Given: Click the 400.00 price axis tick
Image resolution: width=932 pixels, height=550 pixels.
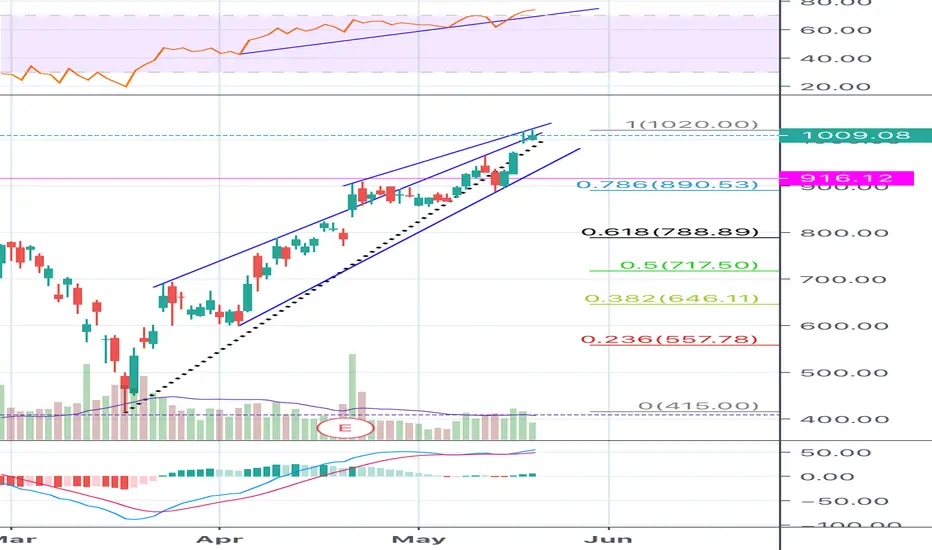Looking at the screenshot, I should pyautogui.click(x=844, y=419).
